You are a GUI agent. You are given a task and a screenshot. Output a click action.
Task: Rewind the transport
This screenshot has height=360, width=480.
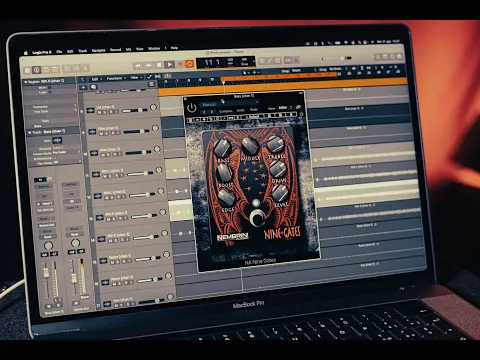[x=138, y=66]
